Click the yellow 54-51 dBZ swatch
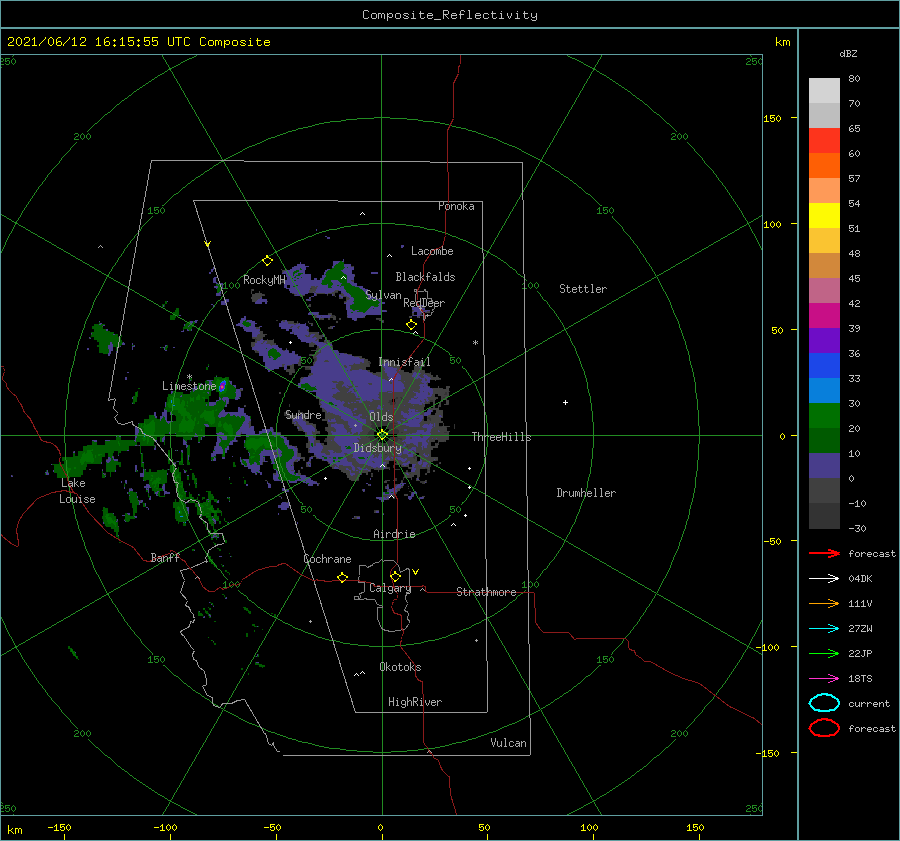 click(824, 216)
